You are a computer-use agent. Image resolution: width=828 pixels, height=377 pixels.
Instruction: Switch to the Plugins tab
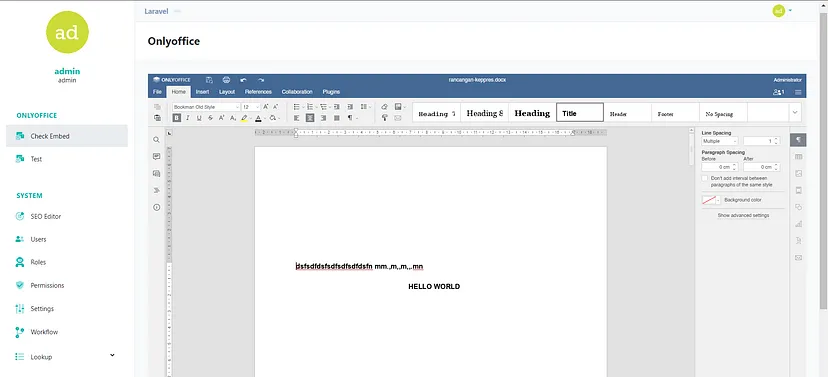click(331, 92)
